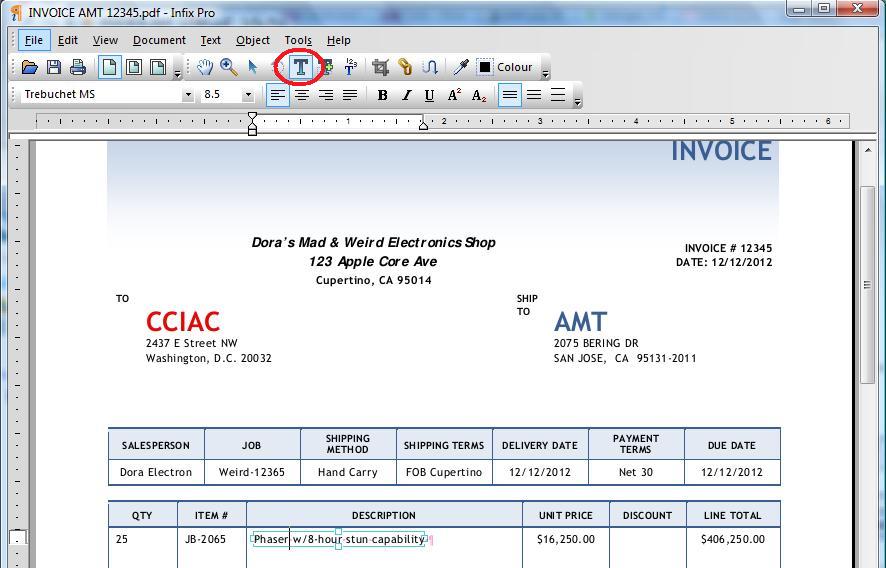886x568 pixels.
Task: Open the View menu
Action: [x=105, y=40]
